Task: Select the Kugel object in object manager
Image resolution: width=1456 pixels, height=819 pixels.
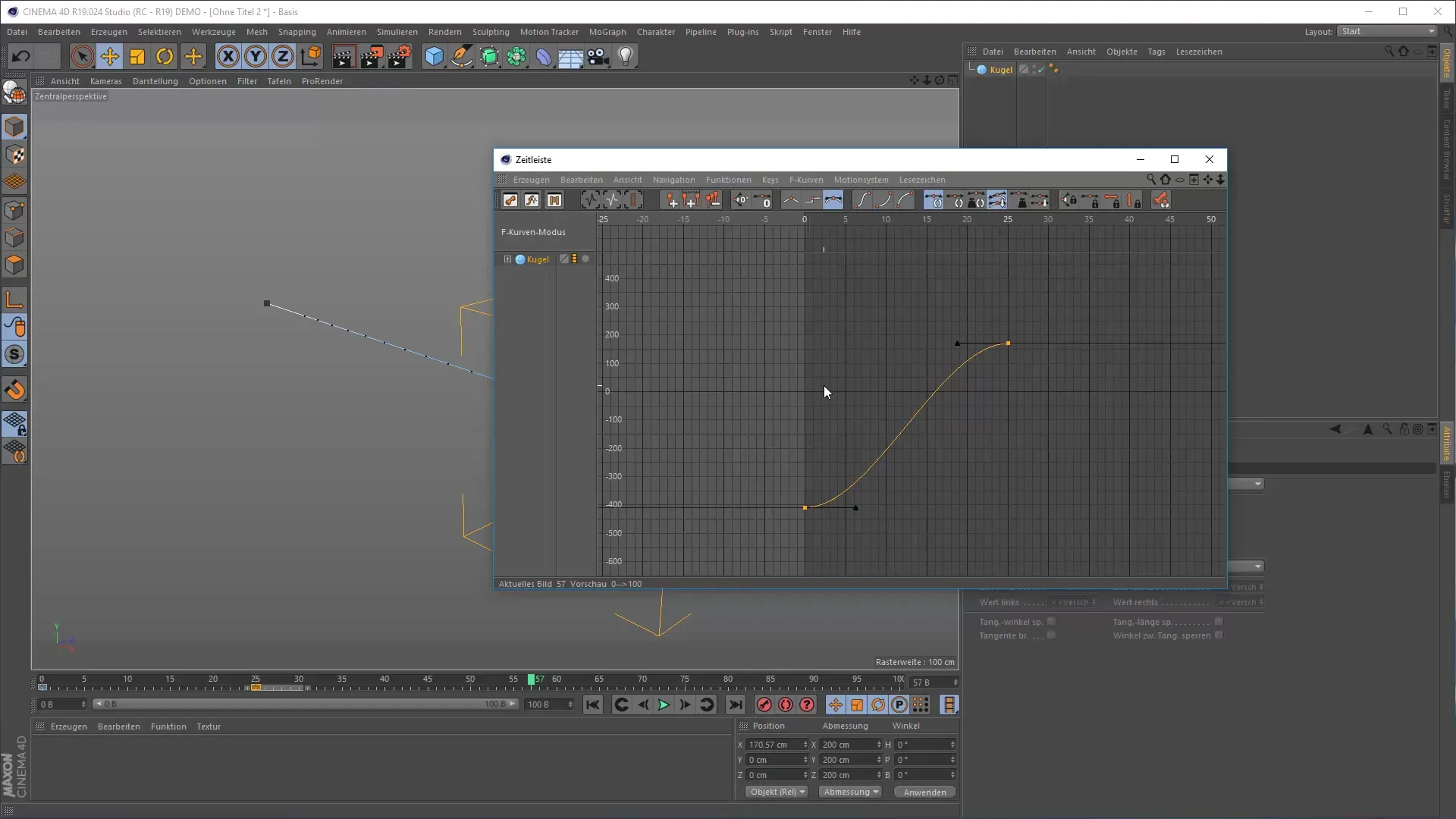Action: pyautogui.click(x=1001, y=70)
